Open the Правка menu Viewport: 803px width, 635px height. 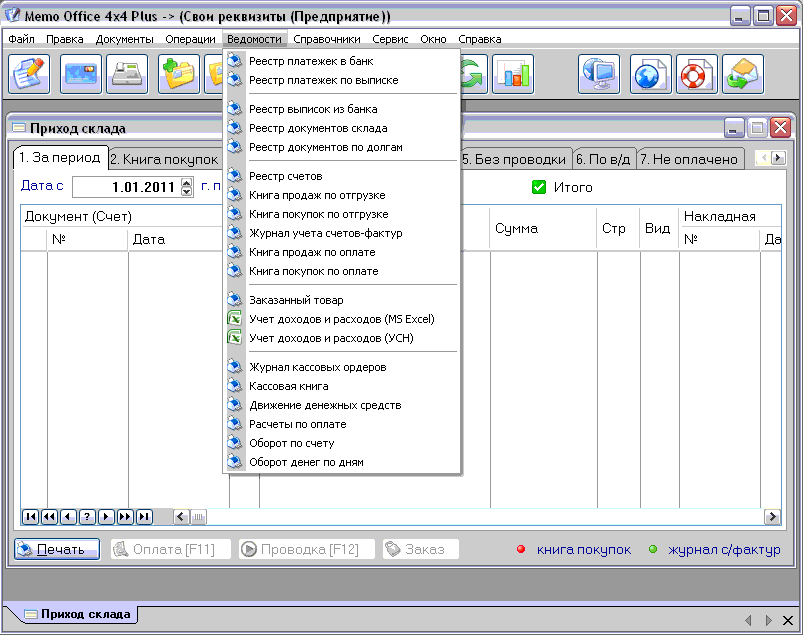pyautogui.click(x=65, y=39)
